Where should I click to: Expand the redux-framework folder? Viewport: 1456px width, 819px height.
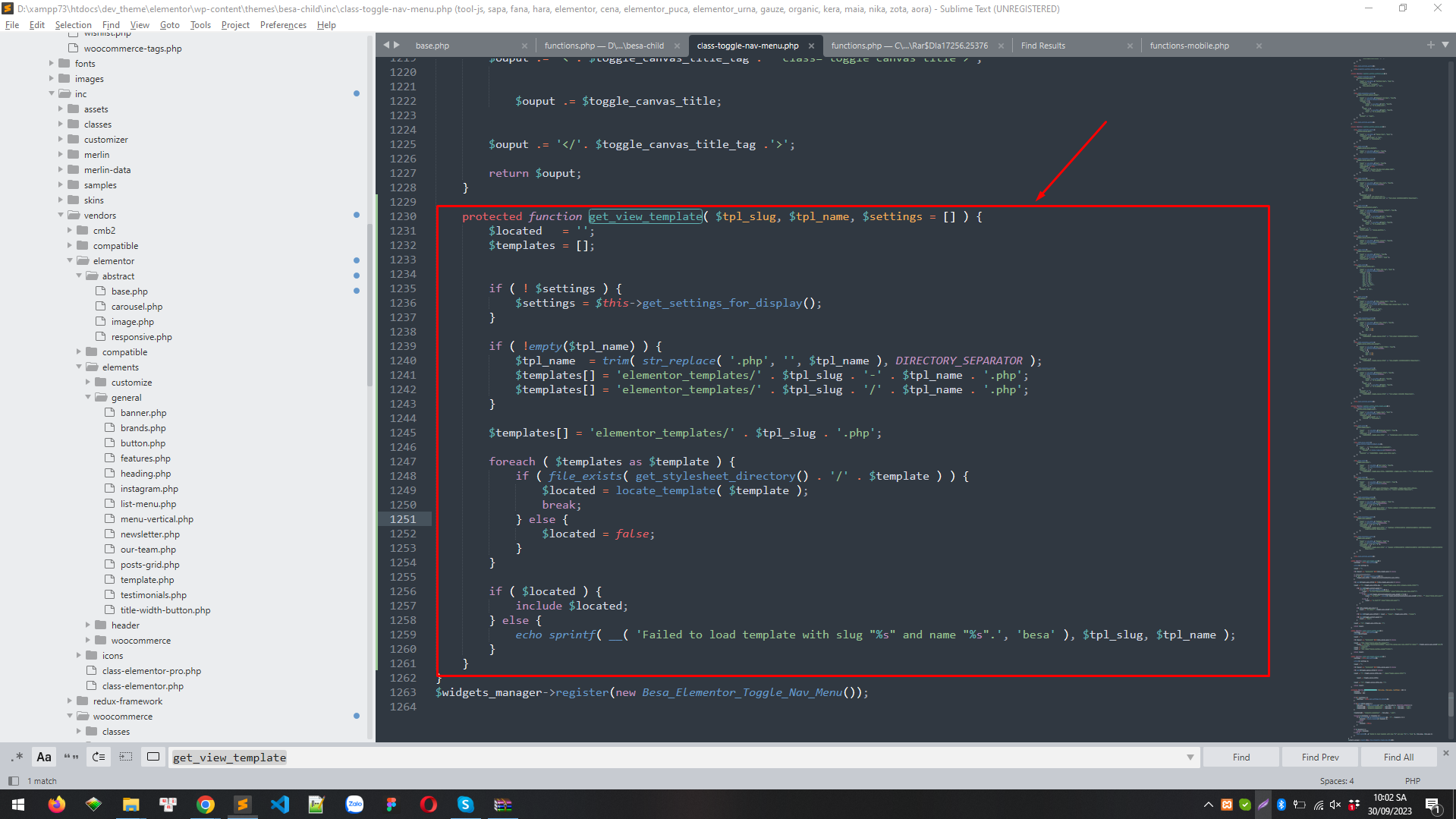click(70, 701)
